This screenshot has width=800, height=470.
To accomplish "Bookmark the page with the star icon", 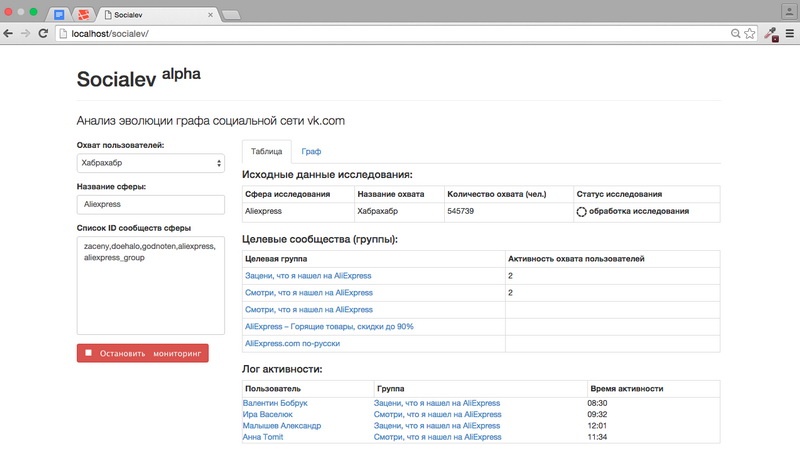I will pos(749,33).
